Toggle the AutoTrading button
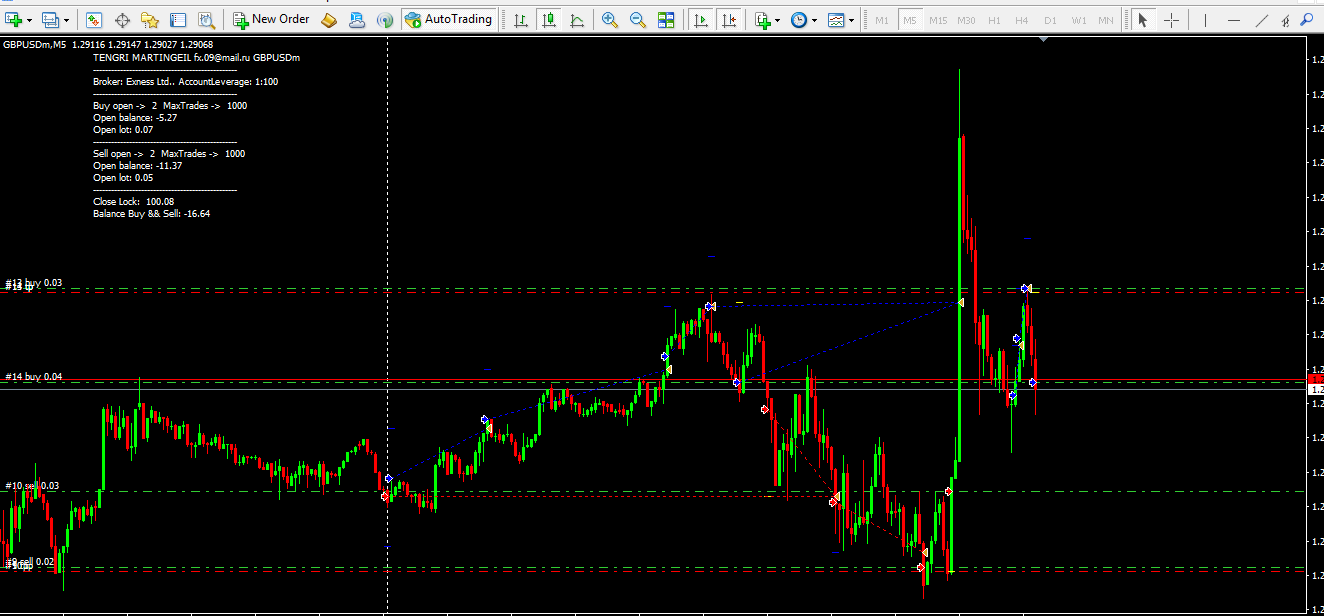Screen dimensions: 1324x616 tap(448, 19)
